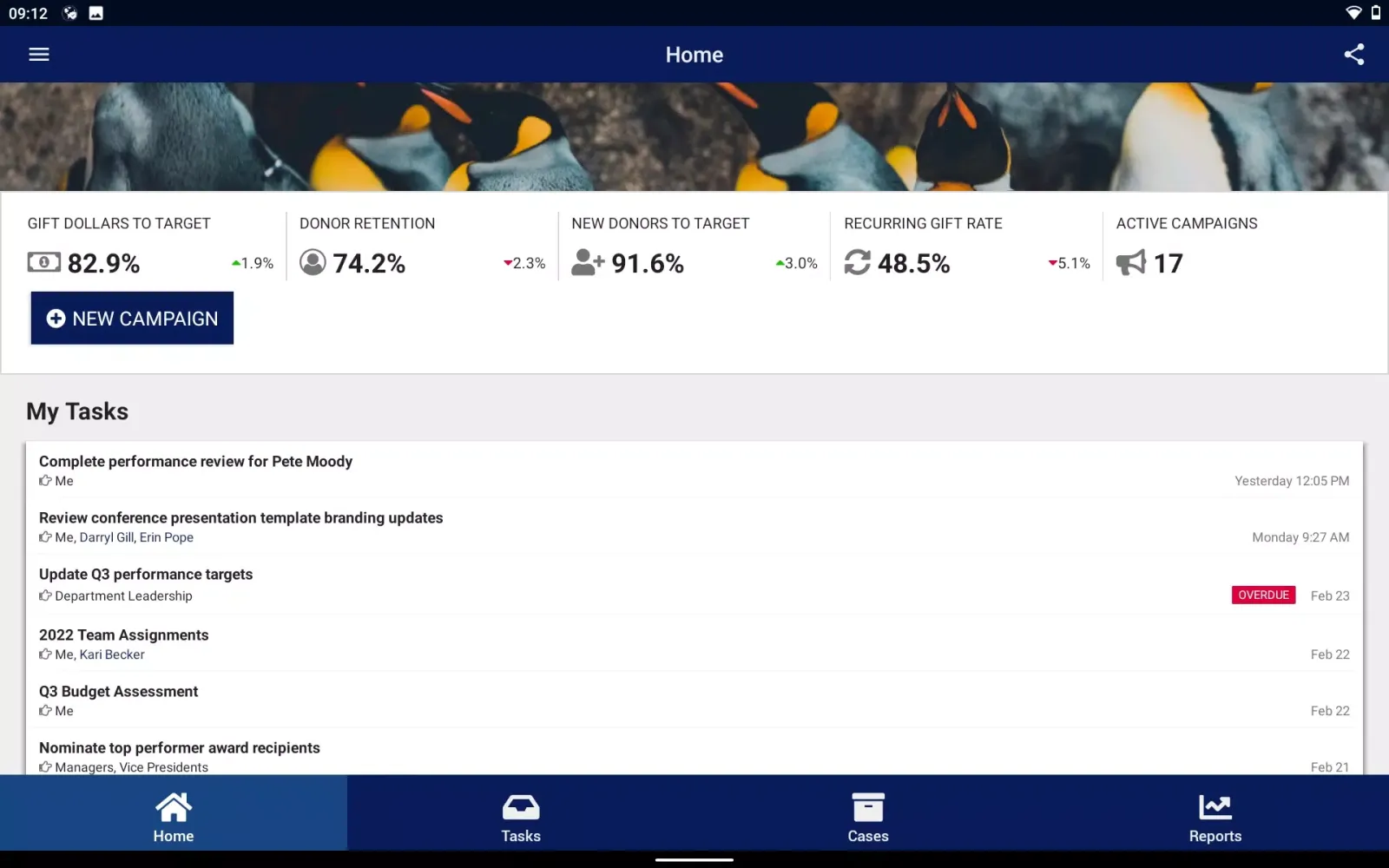Screen dimensions: 1389x868
Task: Select the donor retention person icon
Action: 313,262
